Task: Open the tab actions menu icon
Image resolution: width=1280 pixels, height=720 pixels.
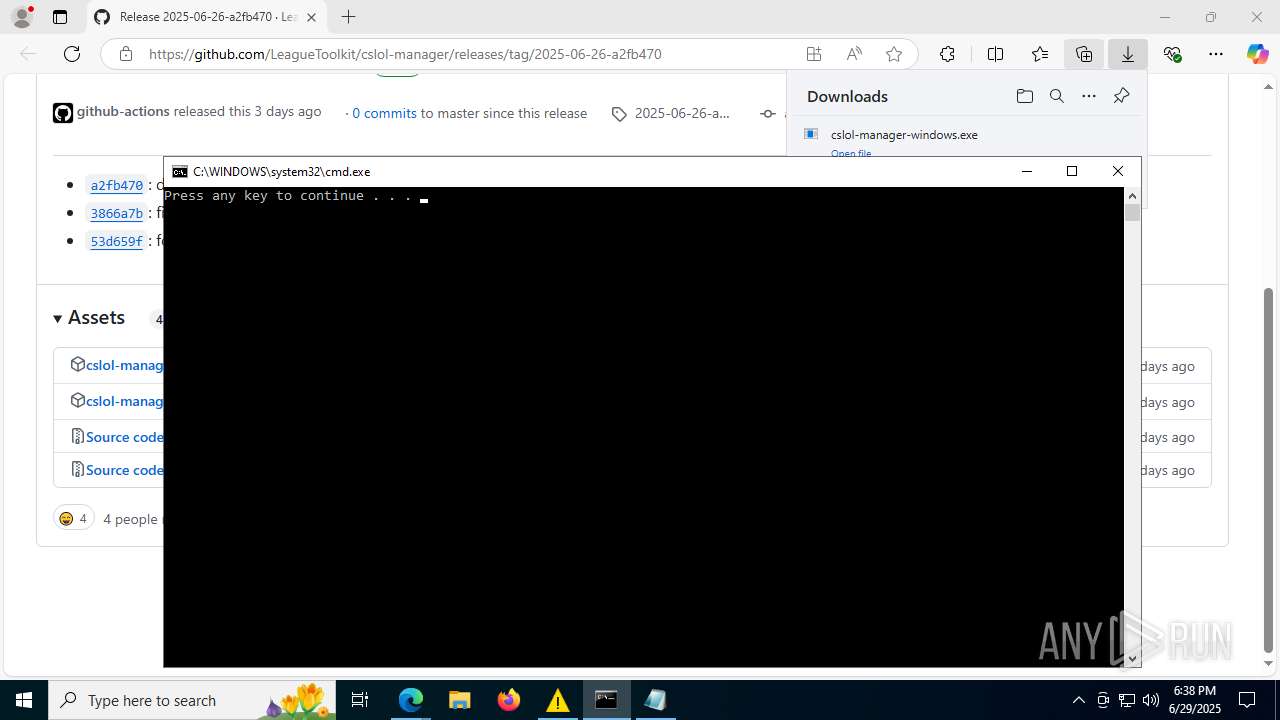Action: click(60, 17)
